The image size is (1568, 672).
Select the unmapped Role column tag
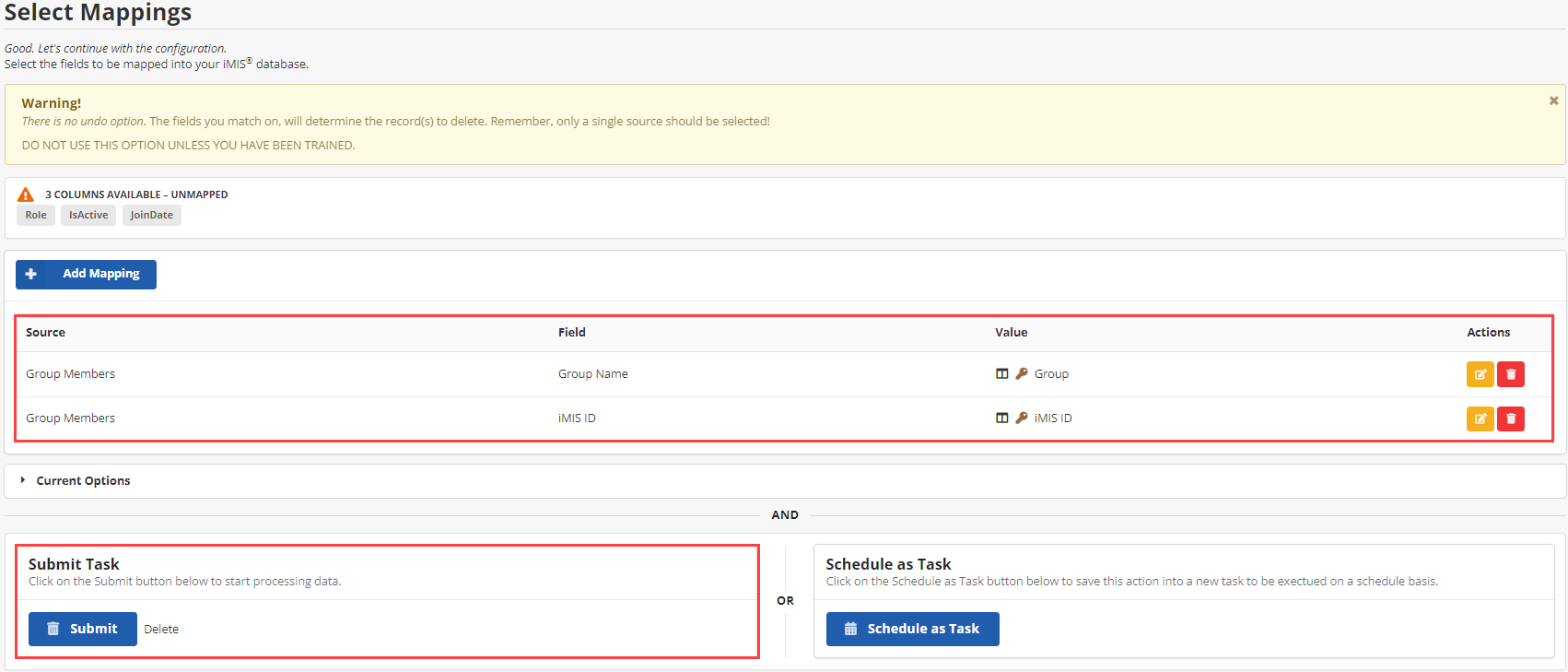point(36,216)
